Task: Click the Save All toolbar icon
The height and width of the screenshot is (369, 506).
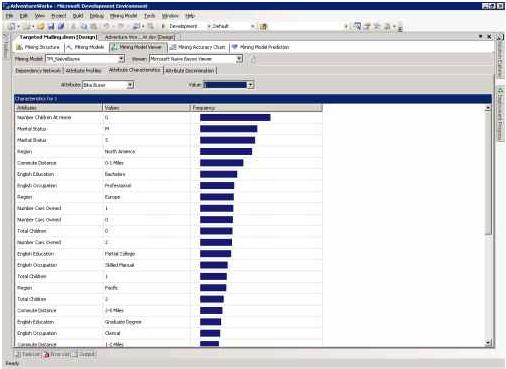Action: (x=61, y=26)
